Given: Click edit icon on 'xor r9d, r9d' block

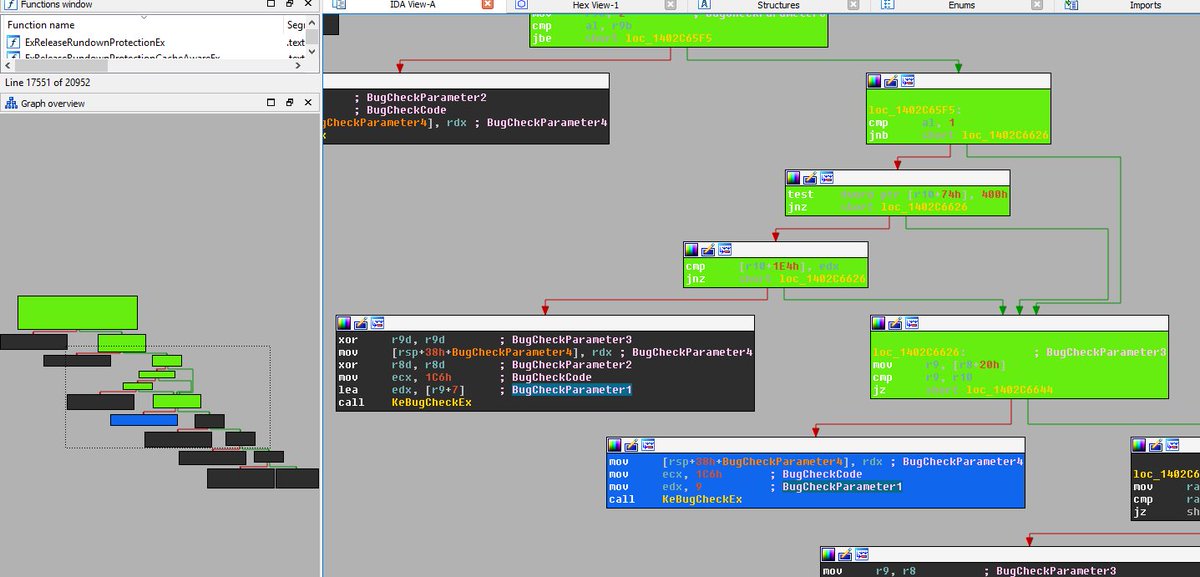Looking at the screenshot, I should 362,323.
